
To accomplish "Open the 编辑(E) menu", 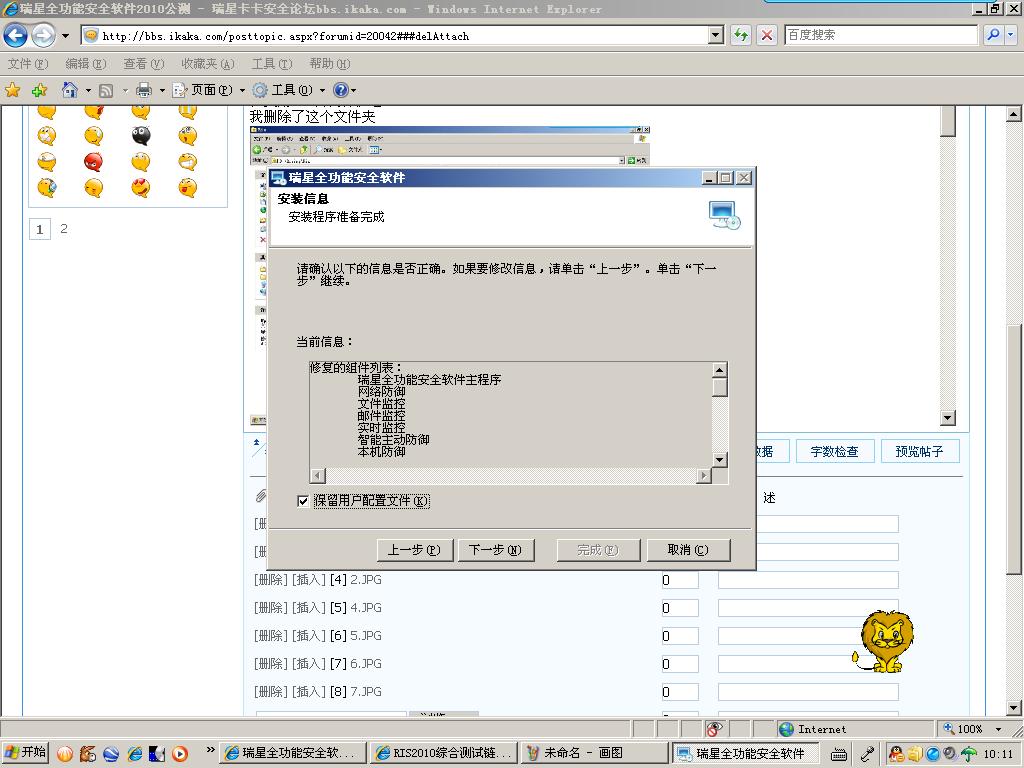I will click(86, 63).
